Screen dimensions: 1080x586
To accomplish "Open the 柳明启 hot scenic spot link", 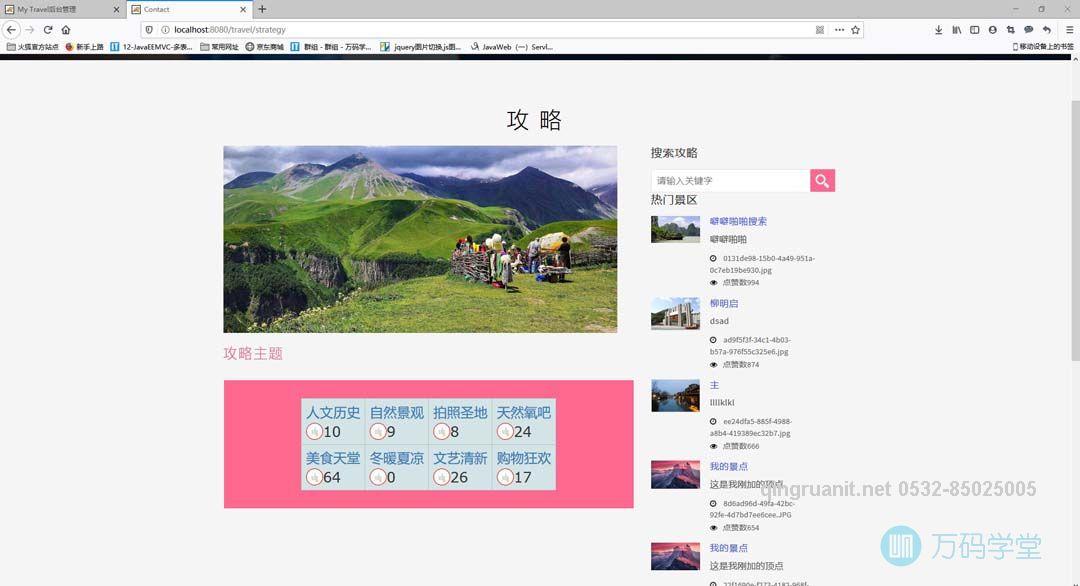I will (723, 303).
